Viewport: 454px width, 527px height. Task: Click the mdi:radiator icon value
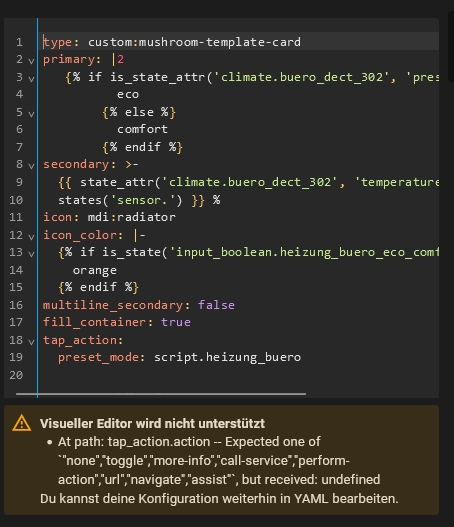[131, 217]
